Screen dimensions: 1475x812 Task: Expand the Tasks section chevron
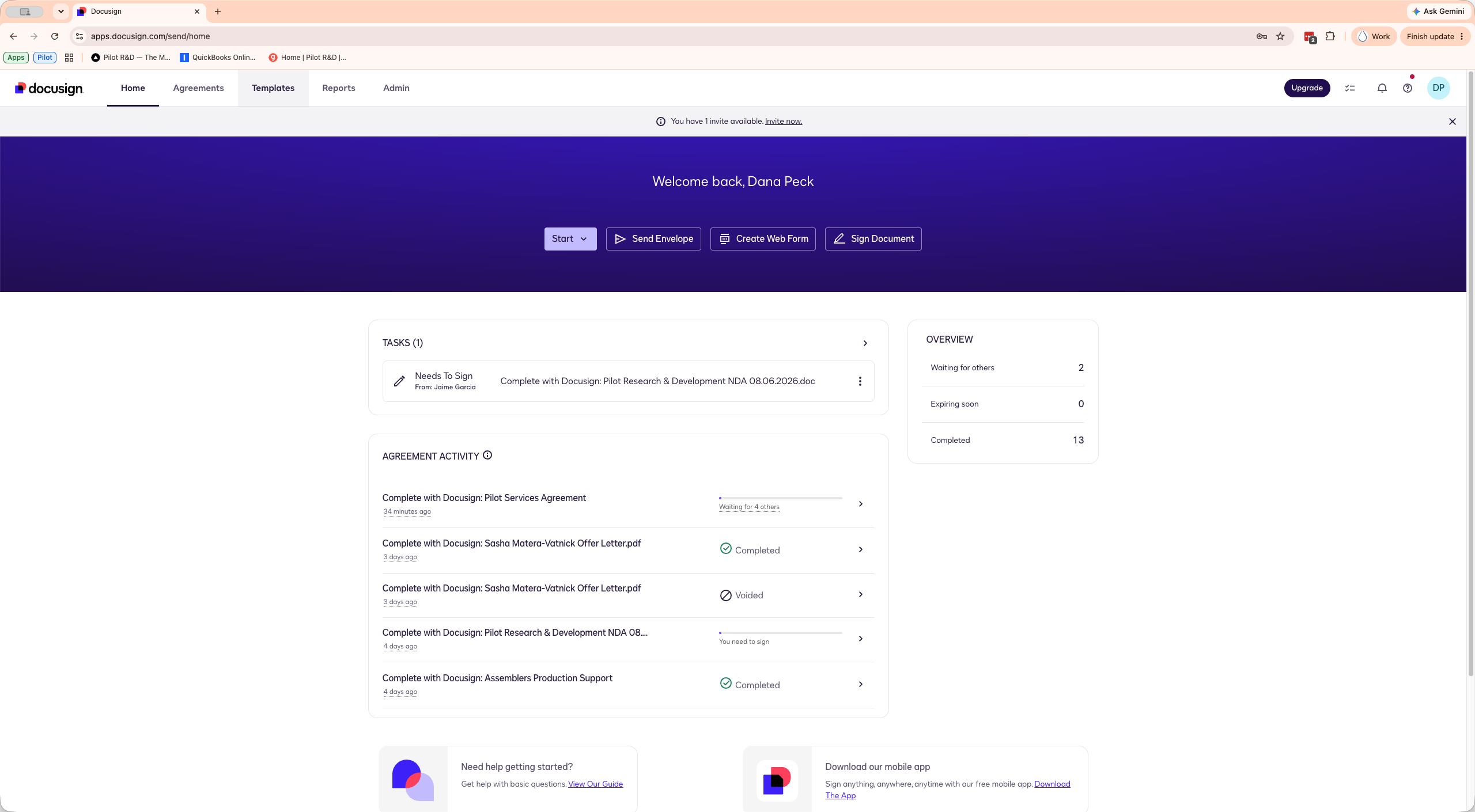click(865, 343)
